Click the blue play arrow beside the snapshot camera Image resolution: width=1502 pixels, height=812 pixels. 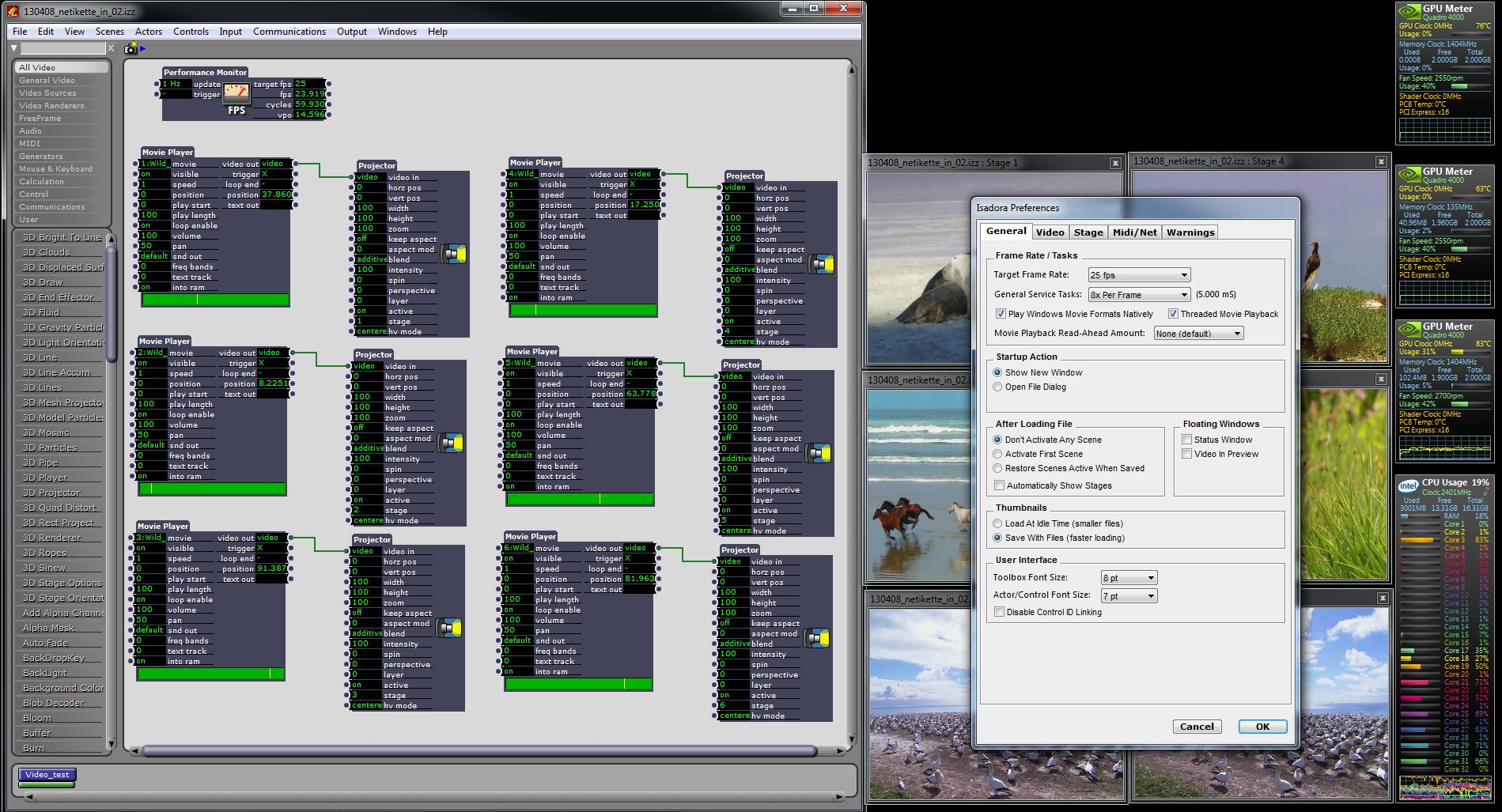143,48
